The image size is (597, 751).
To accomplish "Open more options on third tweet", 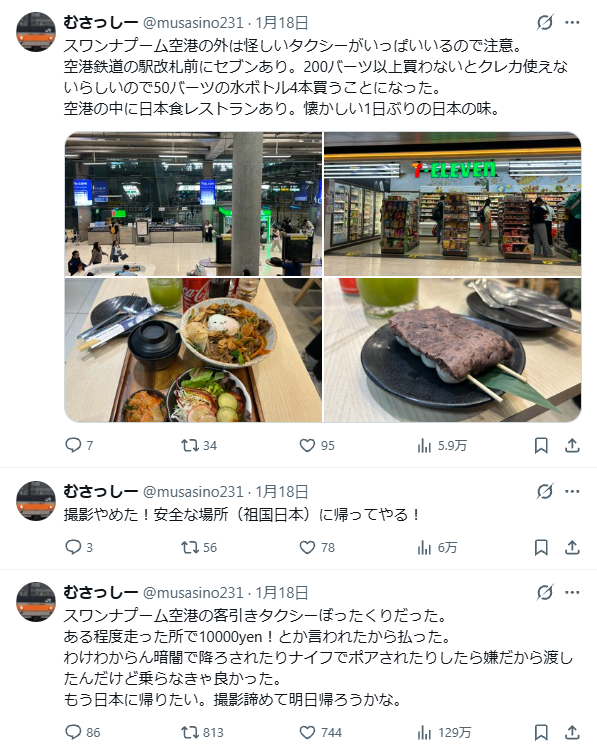I will pos(572,592).
